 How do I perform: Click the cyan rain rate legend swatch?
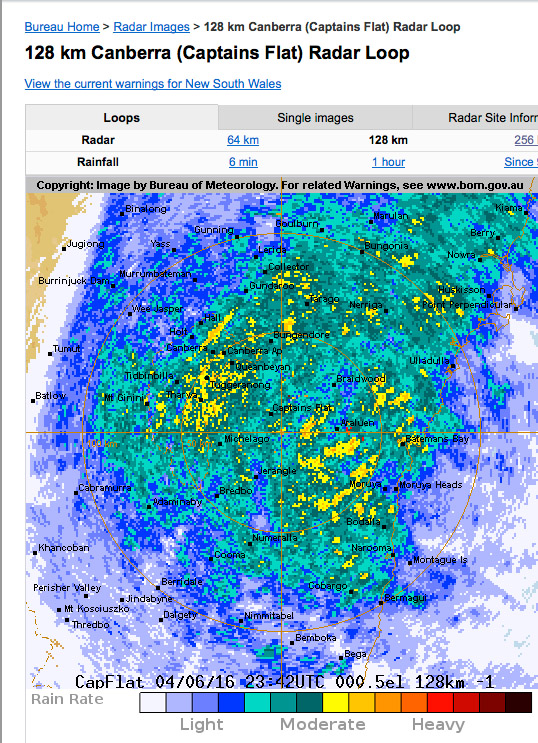257,702
